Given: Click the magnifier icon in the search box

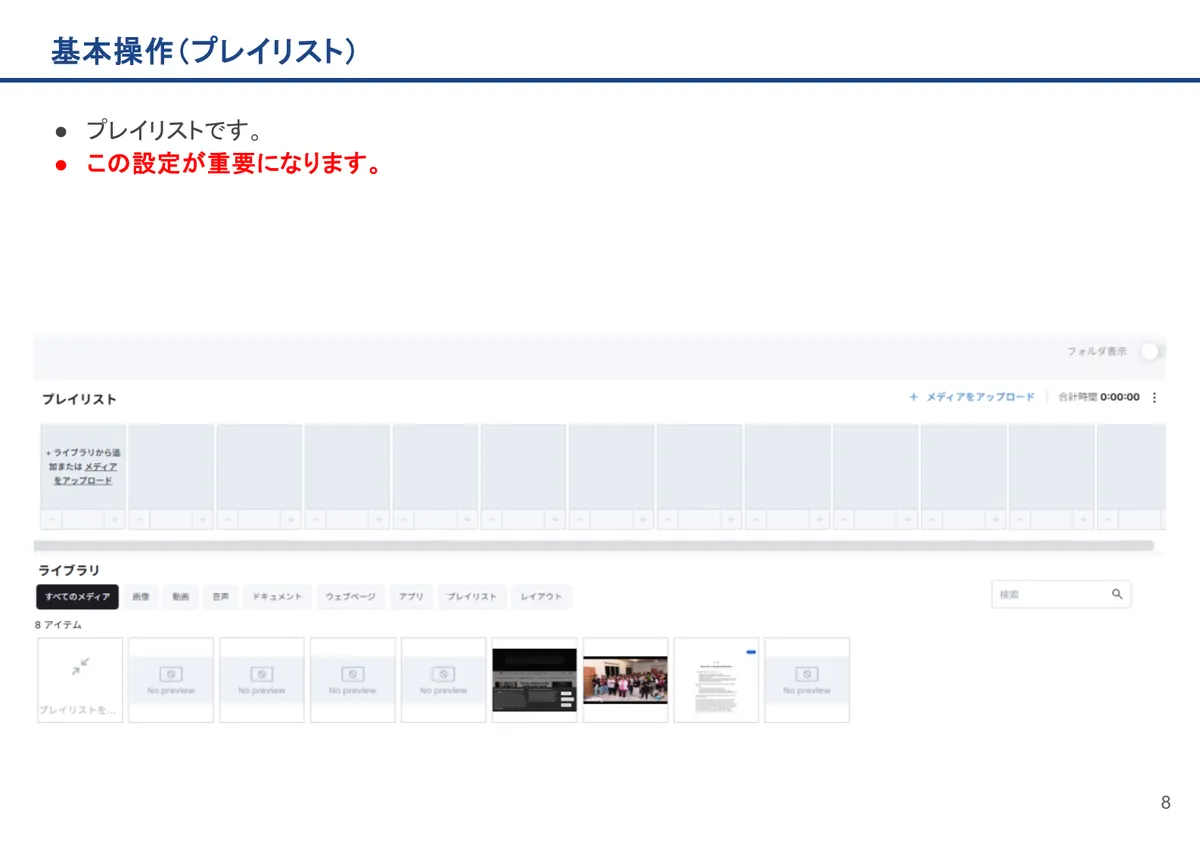Looking at the screenshot, I should 1117,594.
